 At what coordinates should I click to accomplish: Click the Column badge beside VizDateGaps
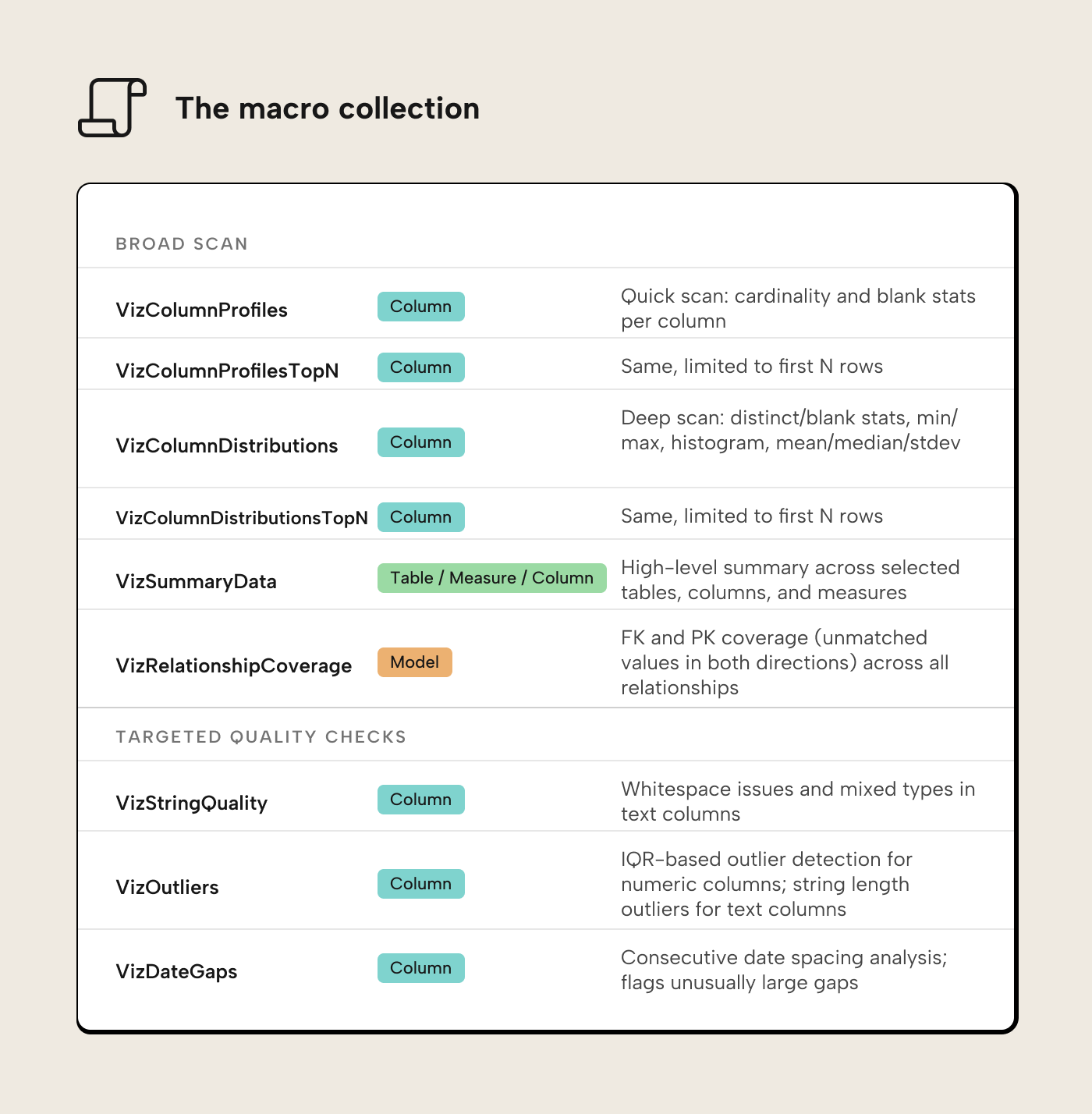[x=420, y=967]
